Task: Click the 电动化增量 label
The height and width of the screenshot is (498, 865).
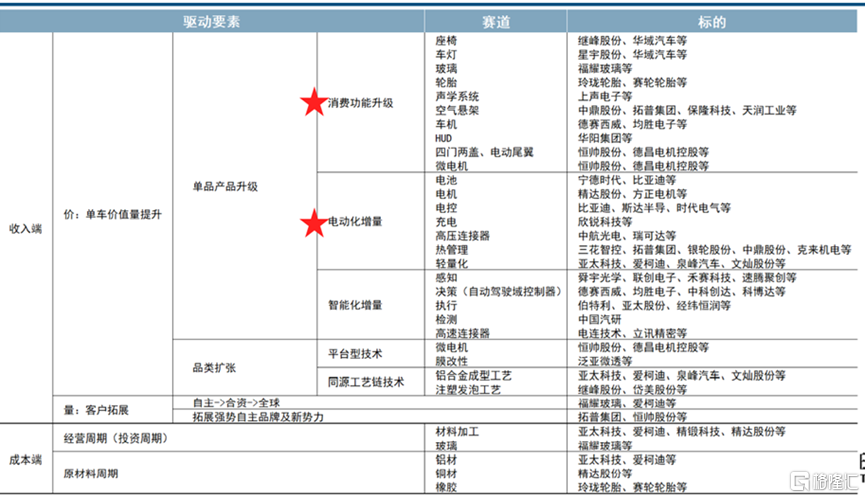Action: pyautogui.click(x=355, y=221)
